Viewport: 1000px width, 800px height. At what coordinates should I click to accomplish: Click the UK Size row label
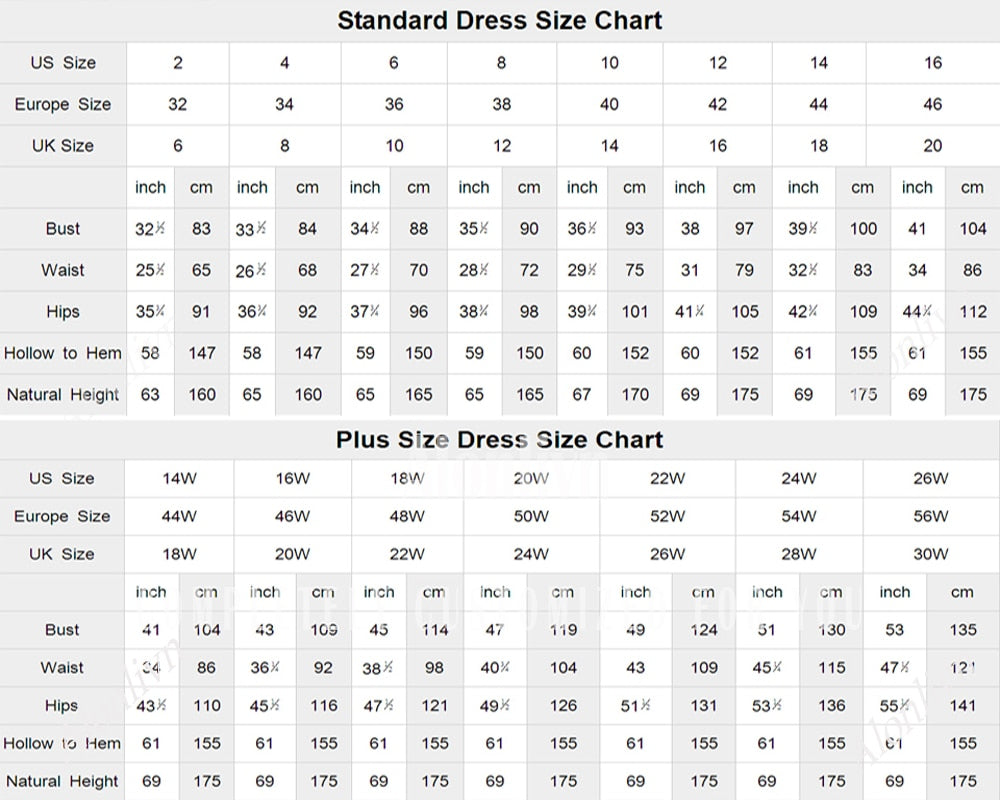[x=62, y=146]
